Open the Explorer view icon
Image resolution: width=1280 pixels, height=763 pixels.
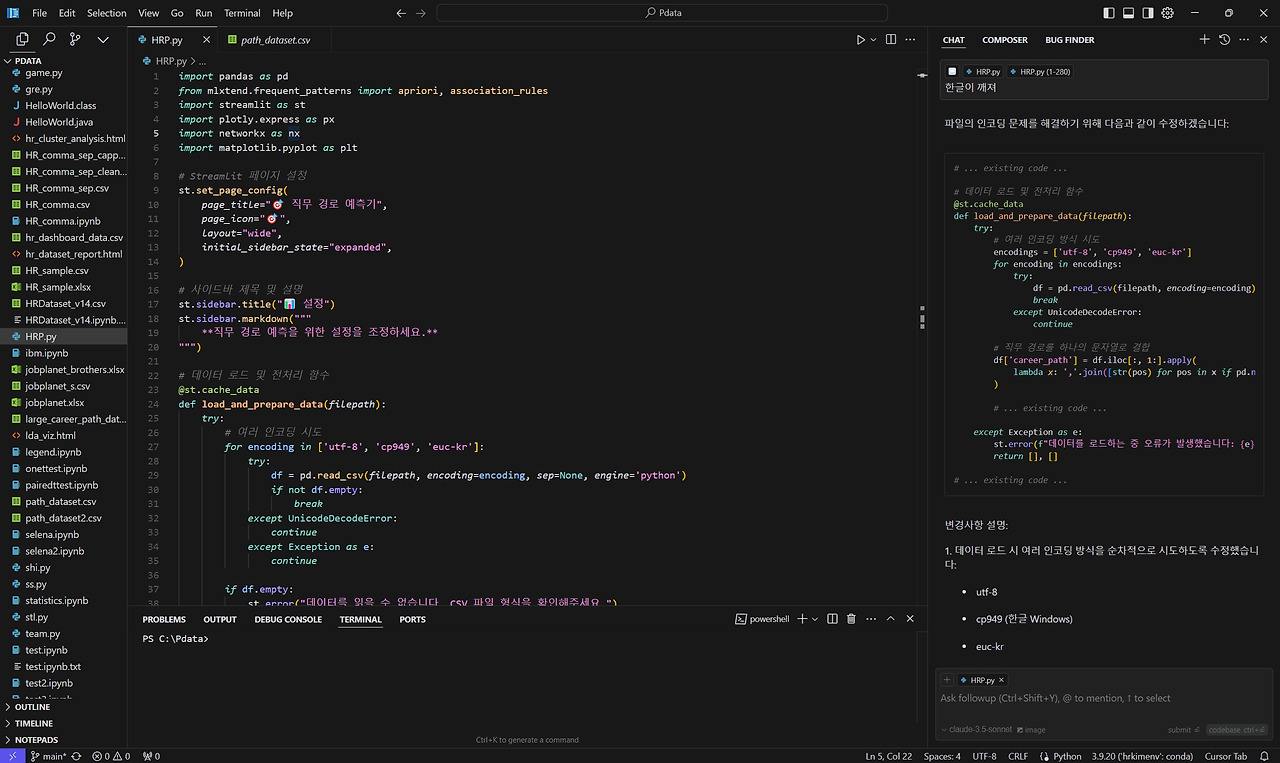point(22,40)
